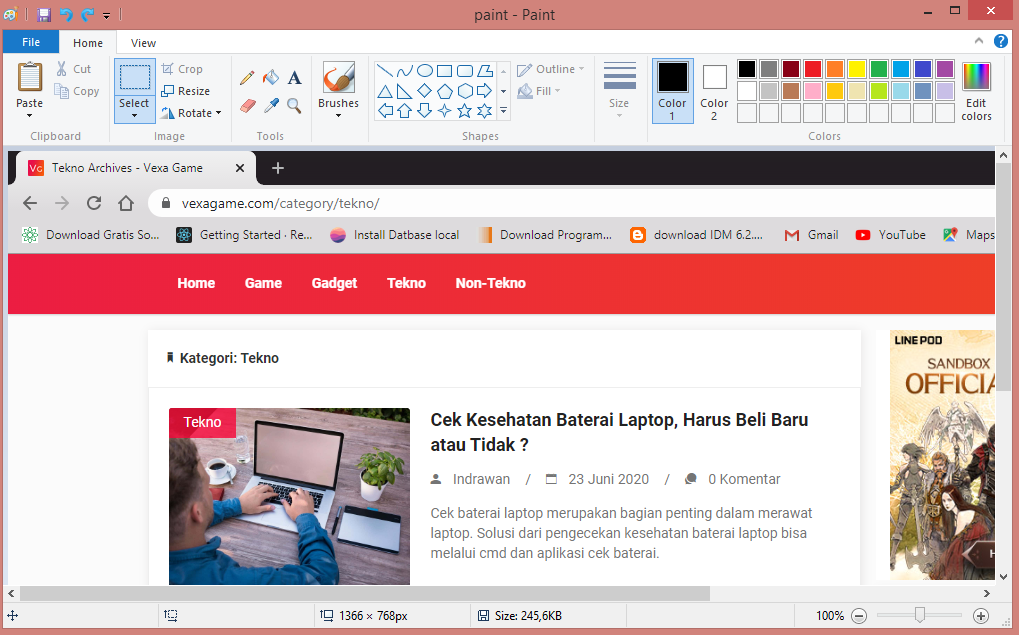Activate the Color picker tool
Image resolution: width=1019 pixels, height=635 pixels.
270,106
